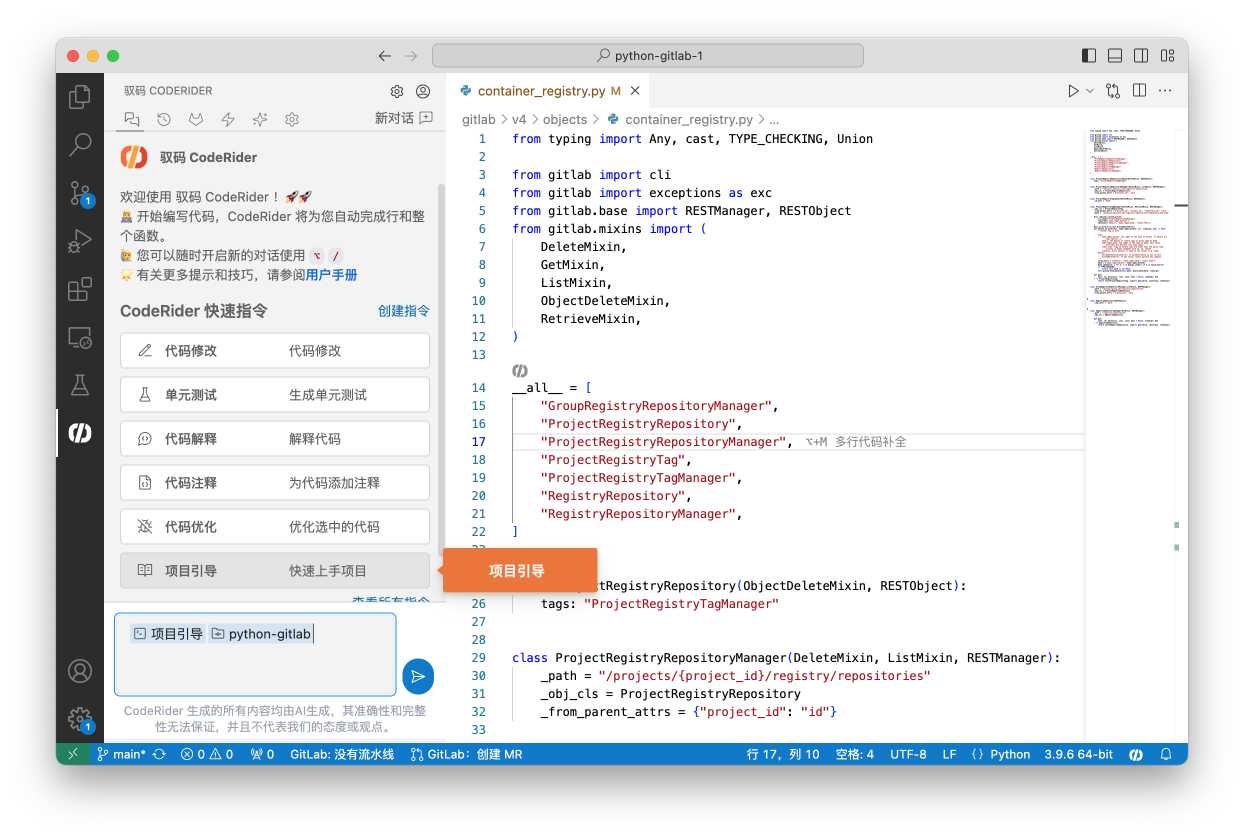Viewport: 1244px width, 839px height.
Task: Open the Accounts menu in activity bar
Action: coord(80,671)
